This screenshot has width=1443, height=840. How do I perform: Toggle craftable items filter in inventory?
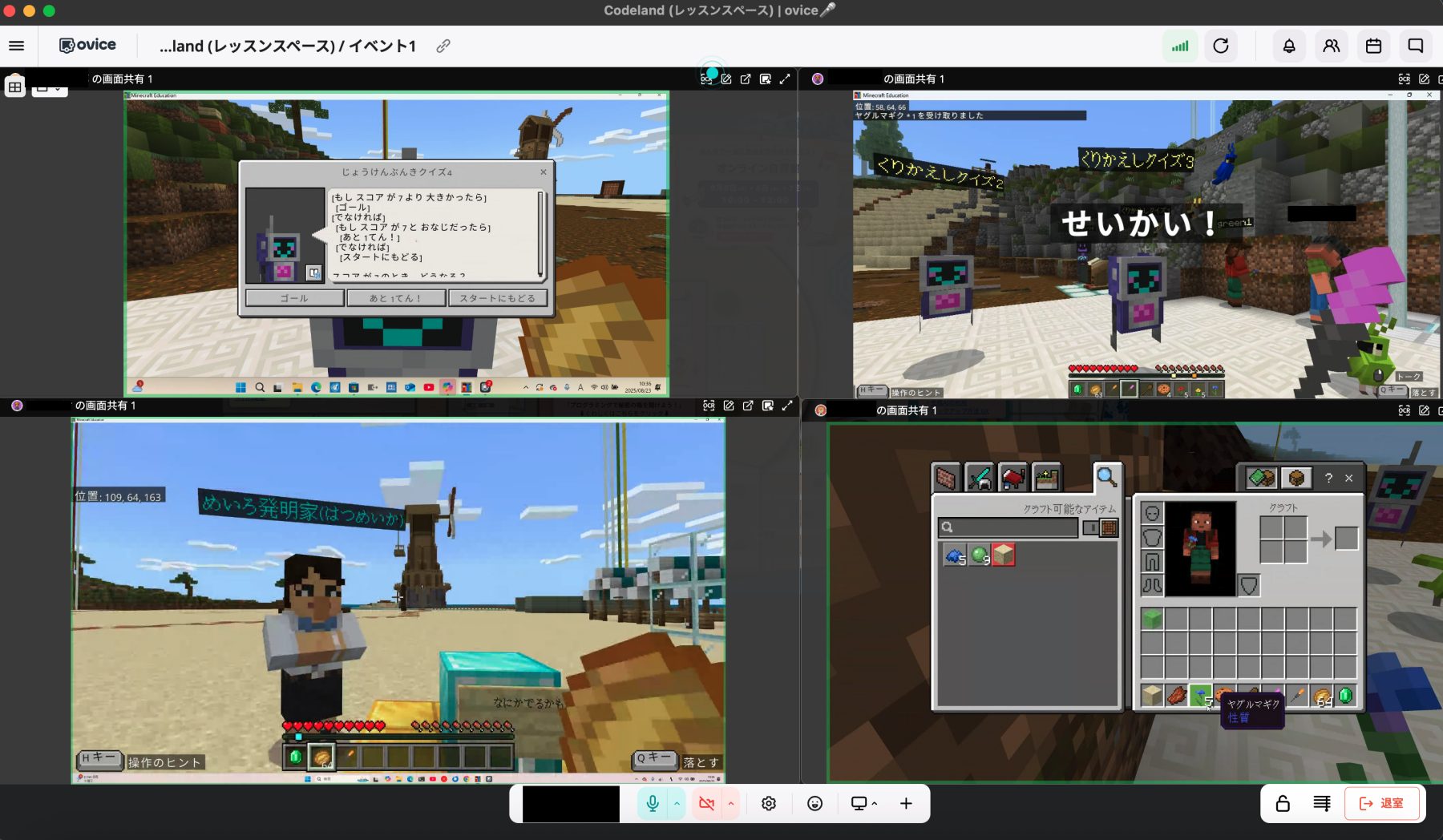[1100, 527]
